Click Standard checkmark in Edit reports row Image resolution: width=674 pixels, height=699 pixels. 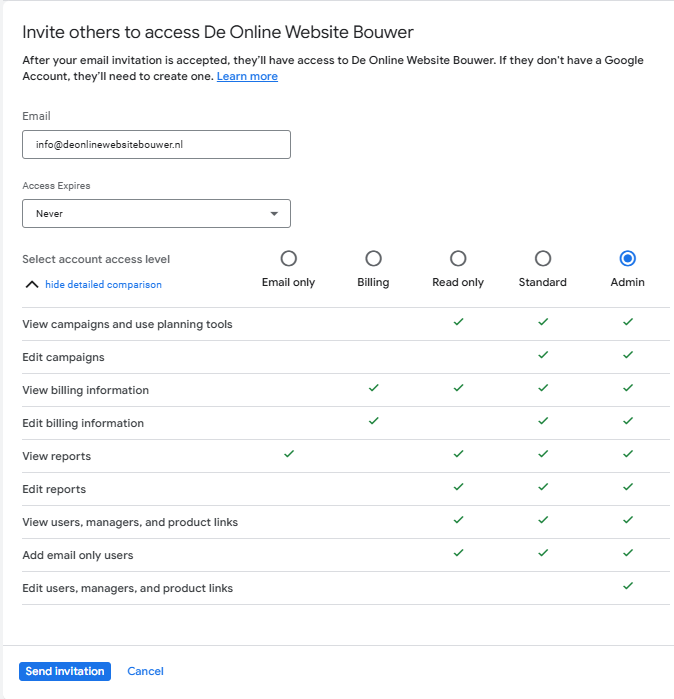coord(543,487)
